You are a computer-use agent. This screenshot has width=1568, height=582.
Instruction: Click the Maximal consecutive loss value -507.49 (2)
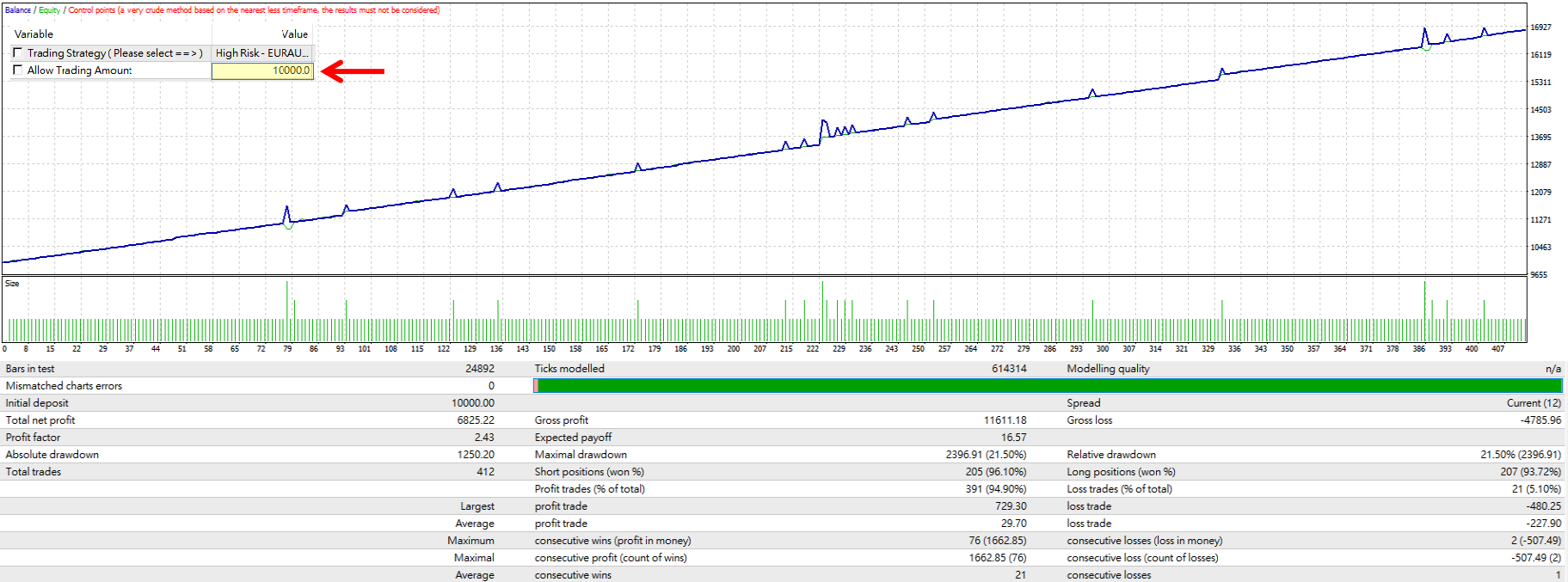click(1536, 558)
